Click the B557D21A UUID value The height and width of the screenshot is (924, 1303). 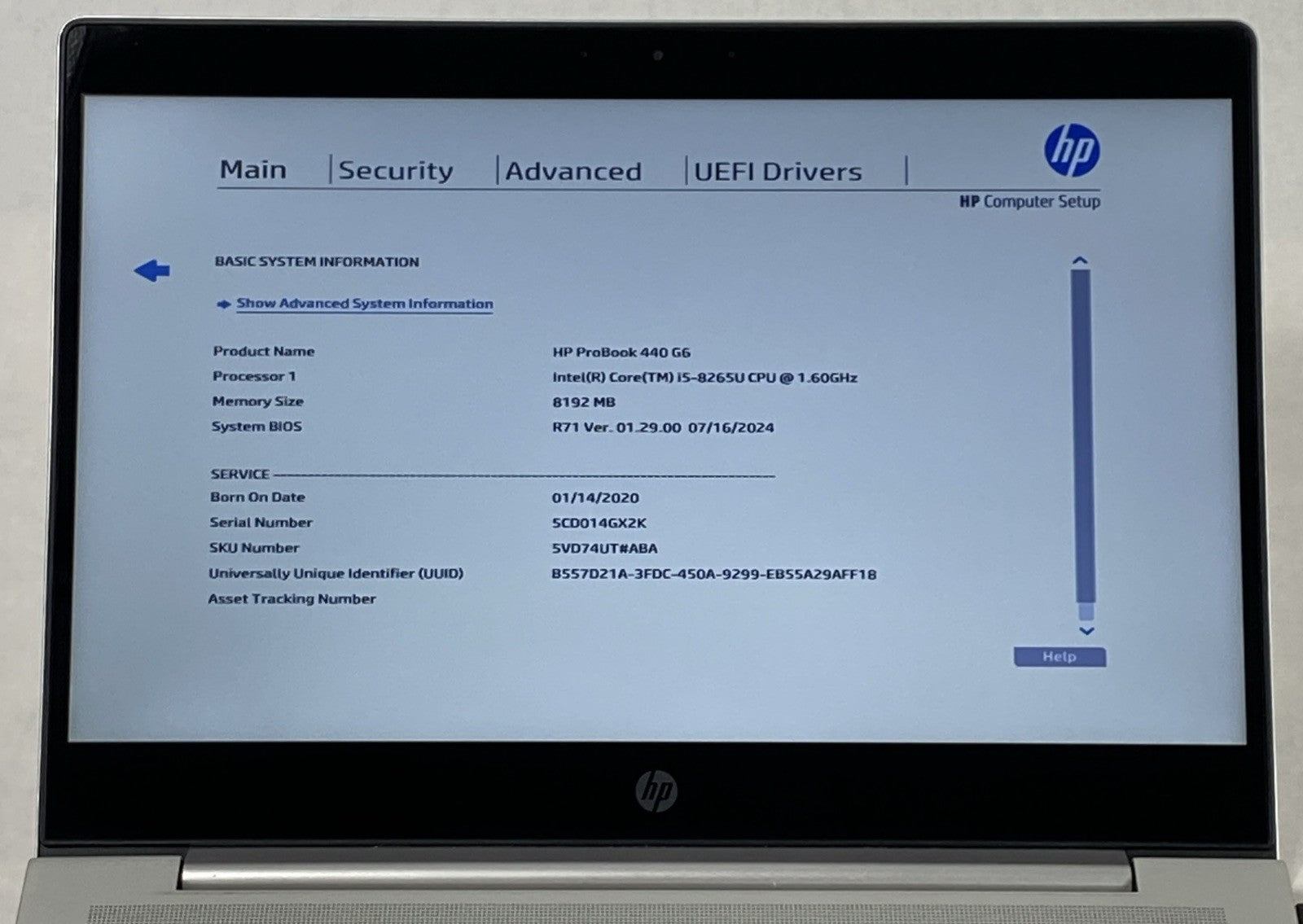(714, 574)
